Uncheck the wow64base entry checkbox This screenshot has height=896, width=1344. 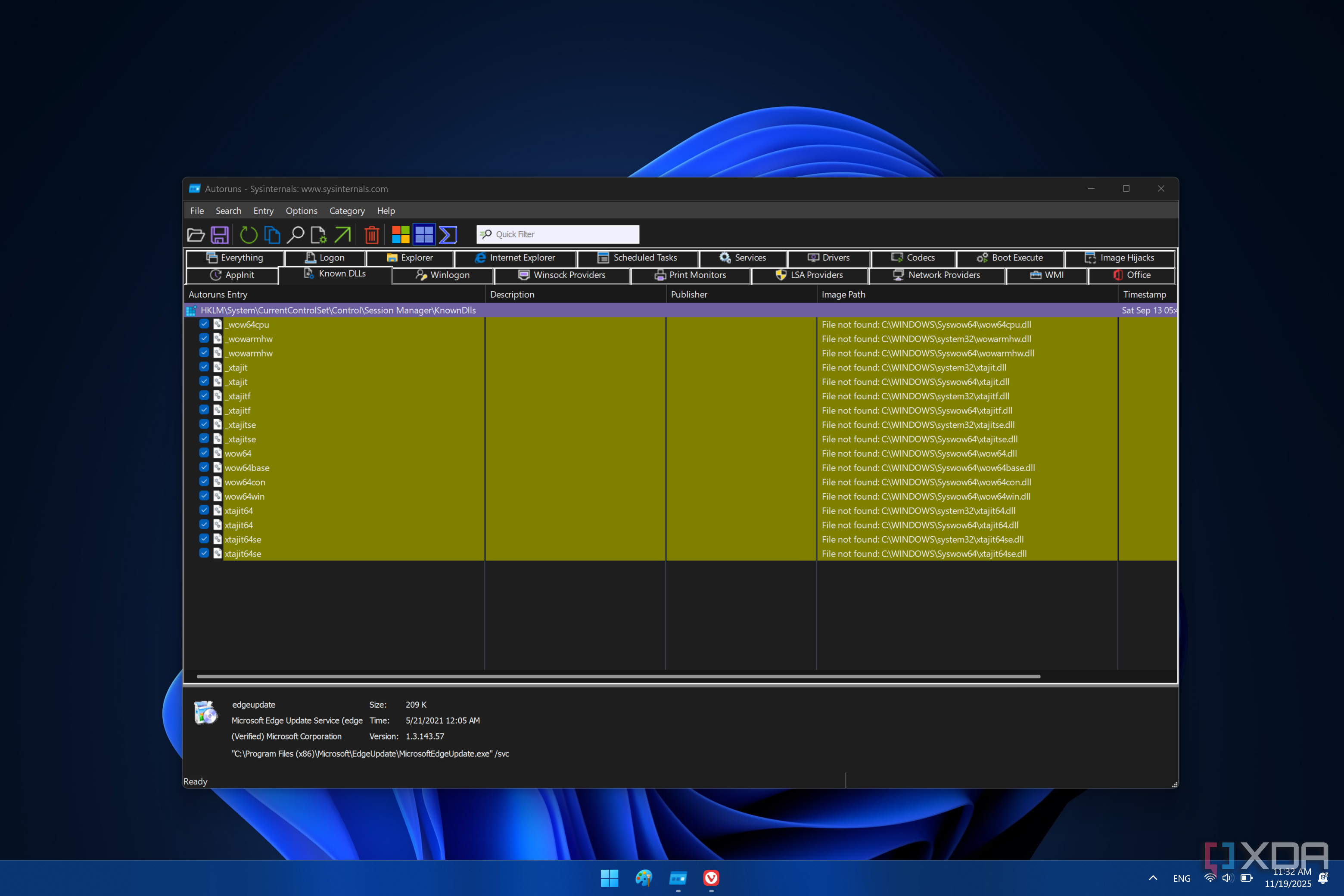tap(204, 467)
